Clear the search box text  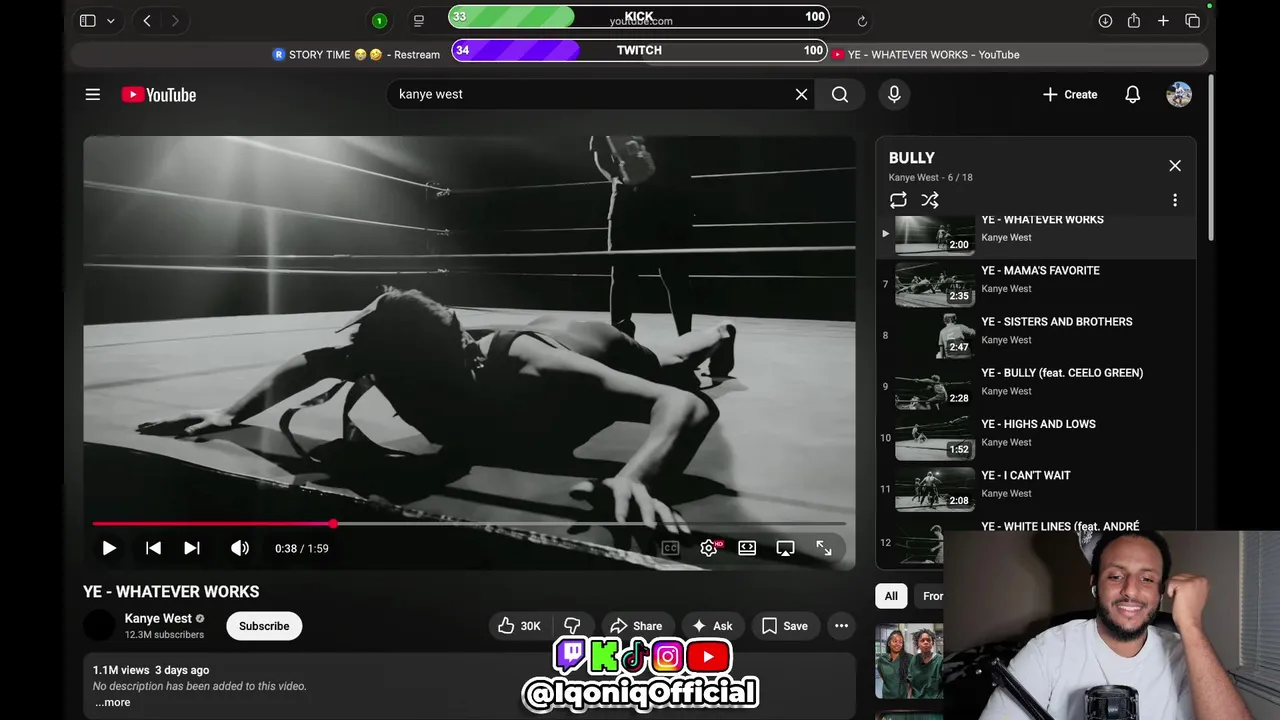coord(801,94)
